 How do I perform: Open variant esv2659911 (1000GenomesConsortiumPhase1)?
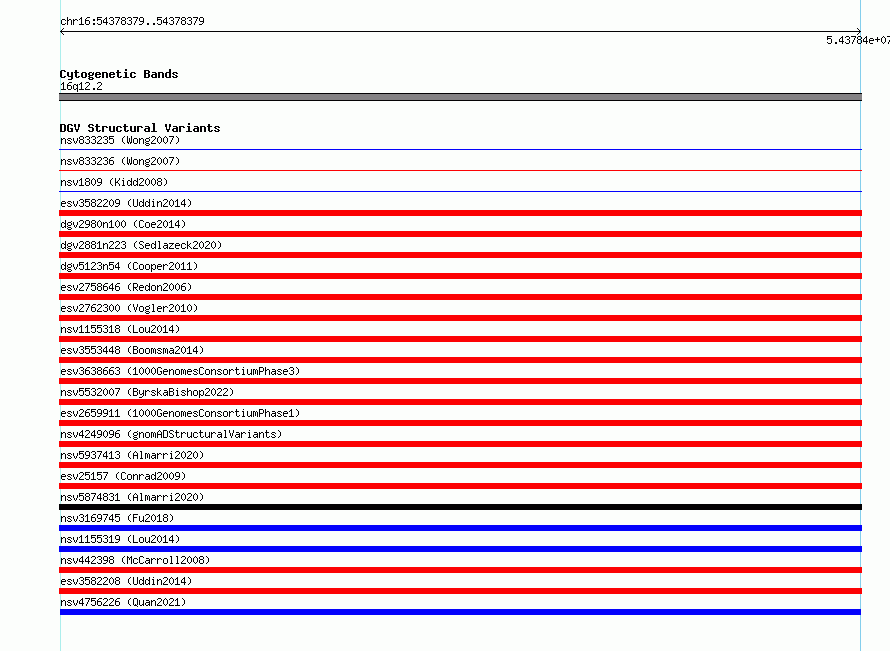tap(180, 413)
